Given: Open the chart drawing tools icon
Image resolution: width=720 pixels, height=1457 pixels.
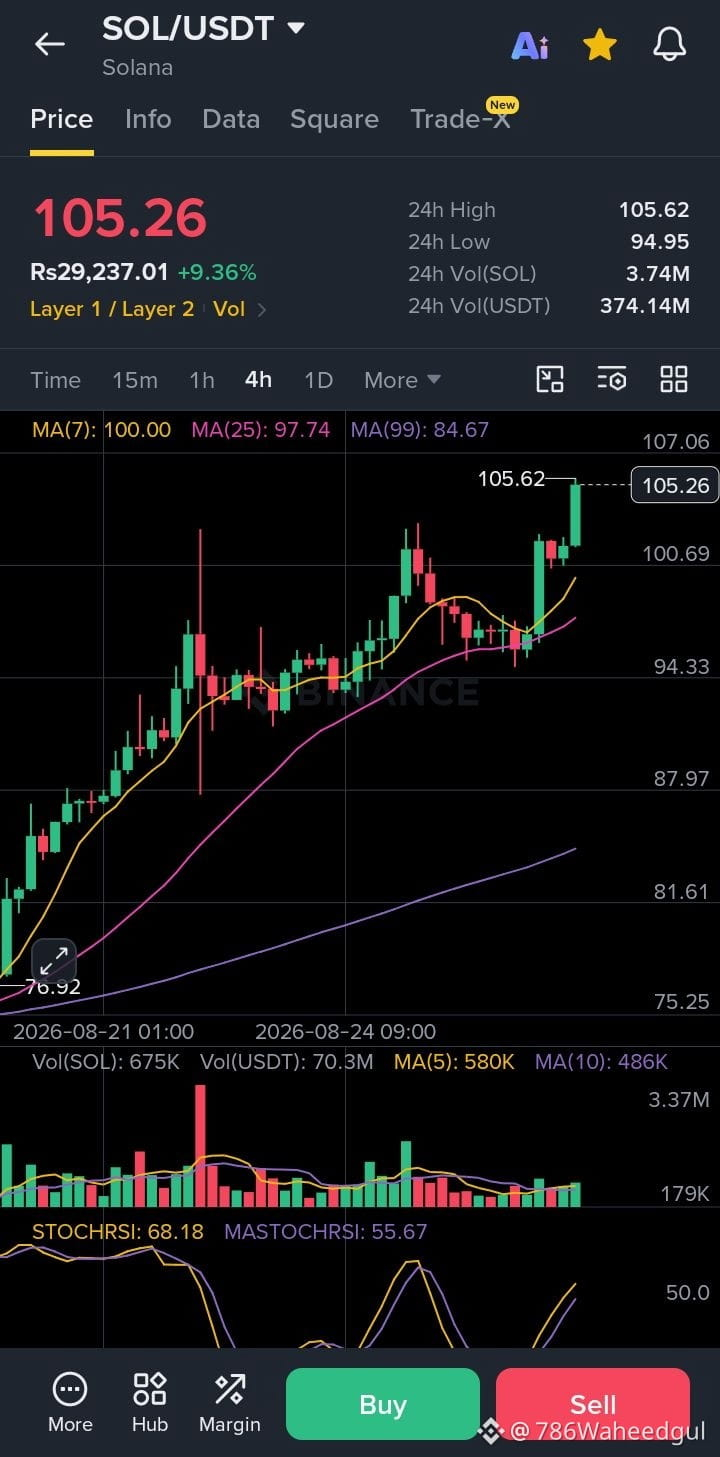Looking at the screenshot, I should pyautogui.click(x=550, y=379).
